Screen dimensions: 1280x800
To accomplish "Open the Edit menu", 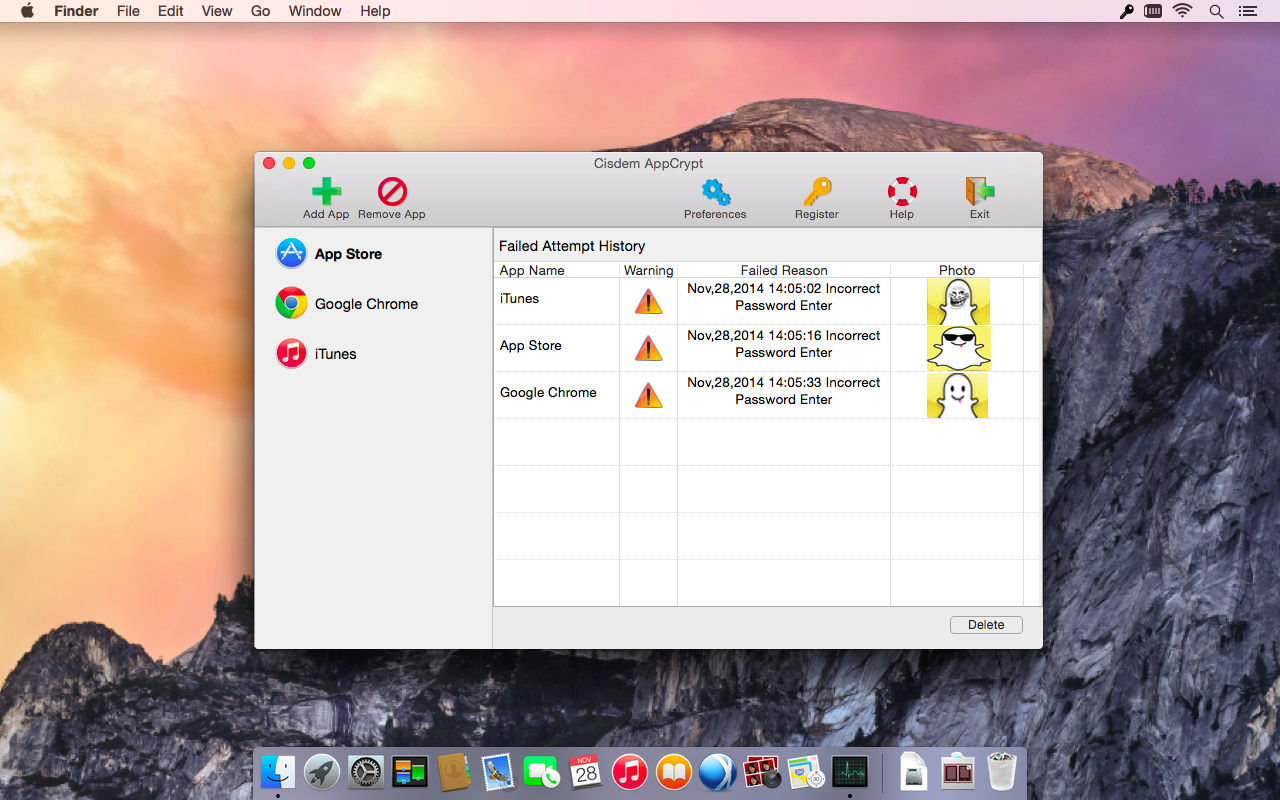I will [x=171, y=11].
